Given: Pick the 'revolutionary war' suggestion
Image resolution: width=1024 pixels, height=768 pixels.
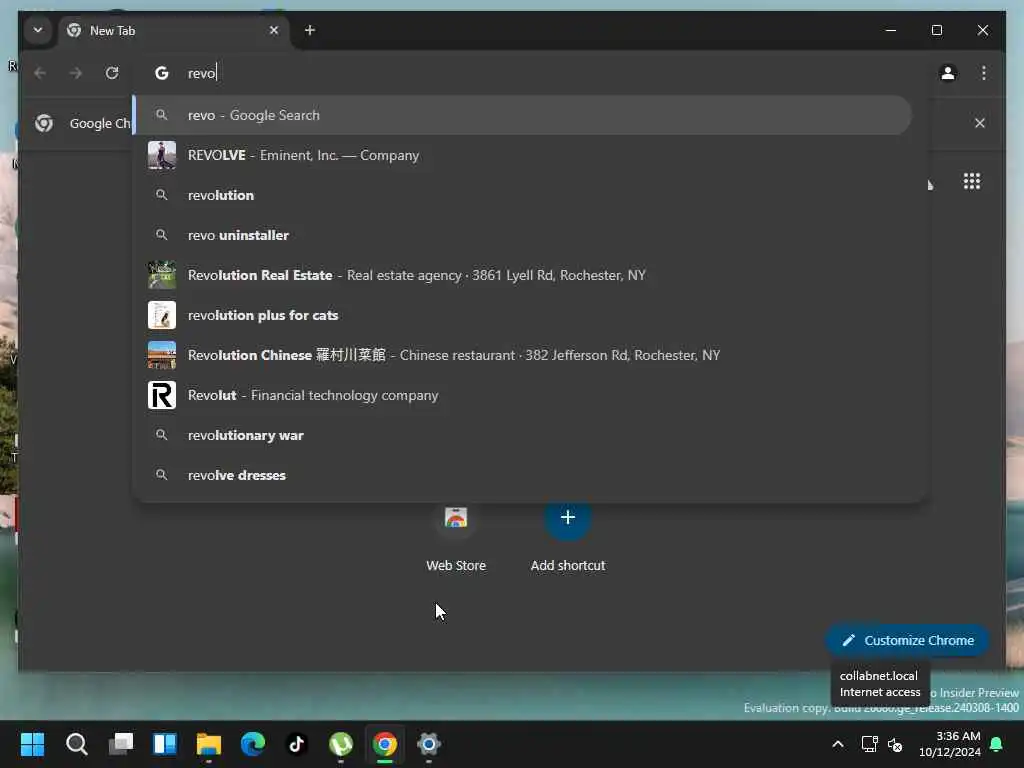Looking at the screenshot, I should (522, 435).
